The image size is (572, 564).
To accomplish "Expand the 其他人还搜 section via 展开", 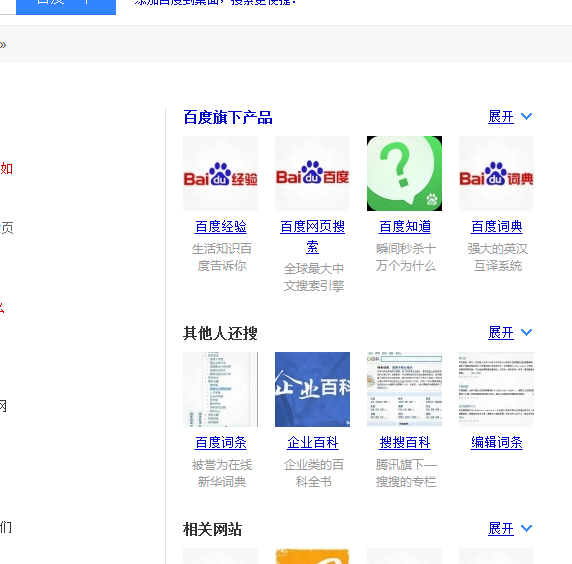I will click(x=501, y=333).
